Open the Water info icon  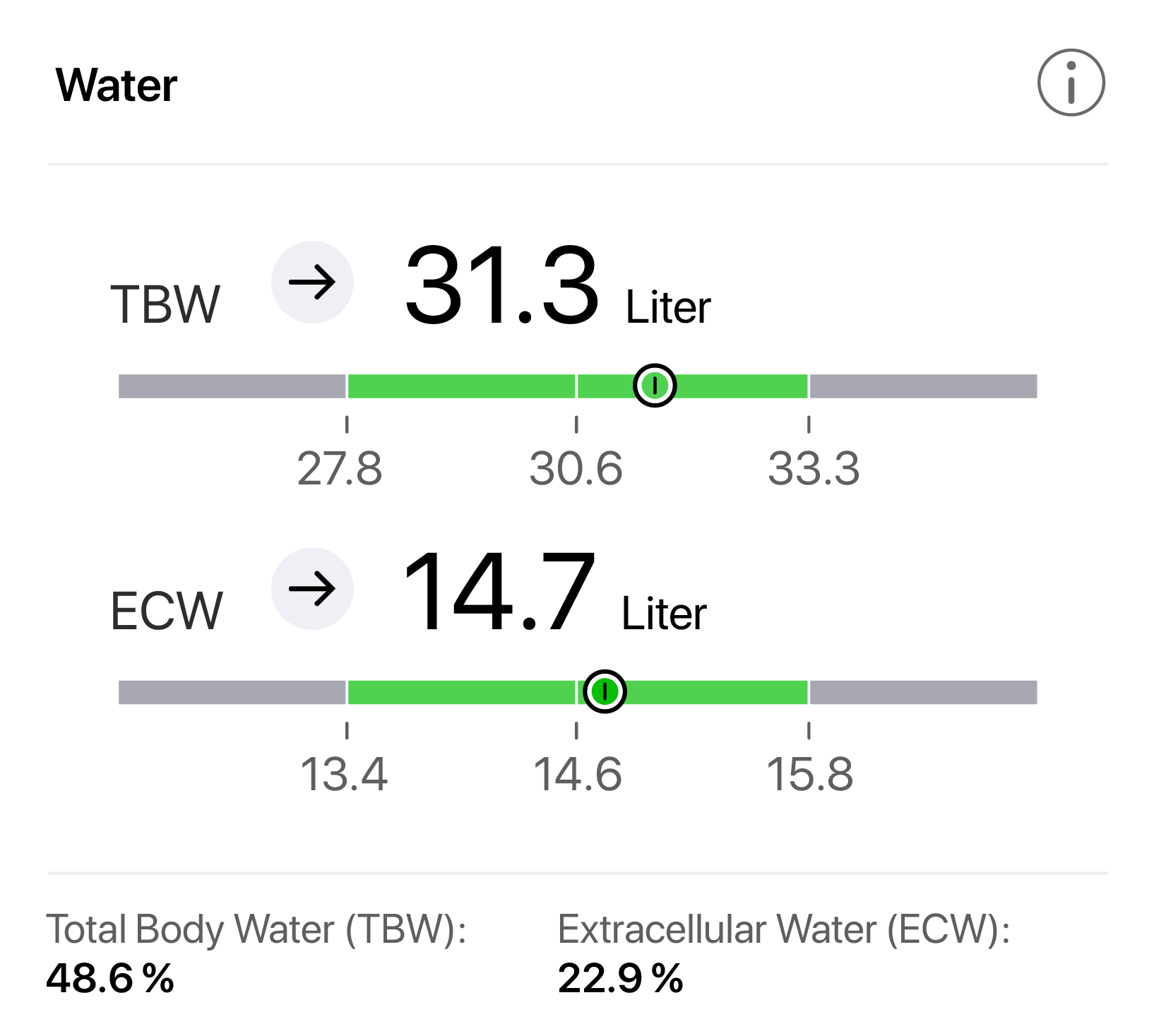[x=1071, y=83]
